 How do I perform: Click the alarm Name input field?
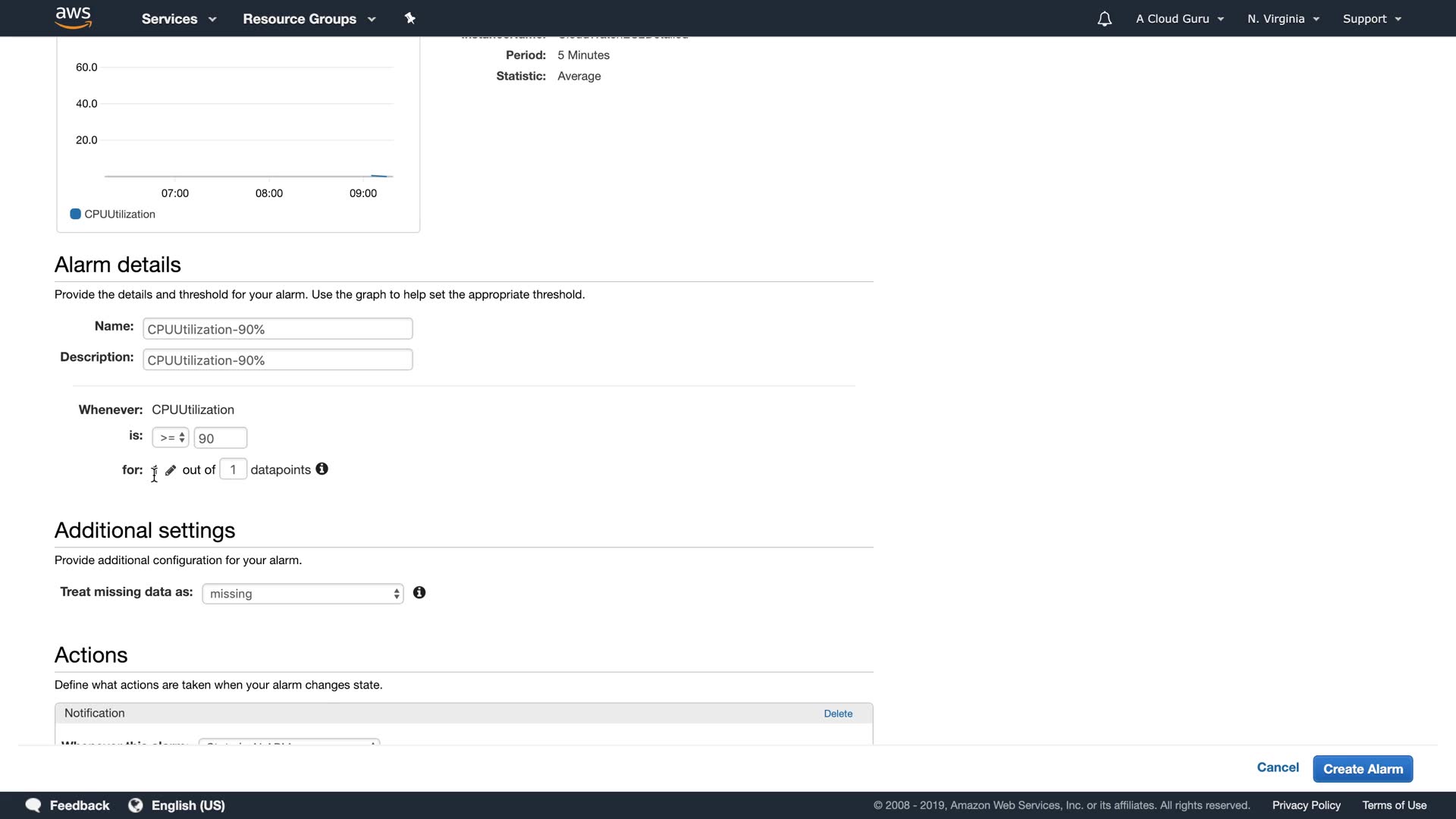point(278,329)
